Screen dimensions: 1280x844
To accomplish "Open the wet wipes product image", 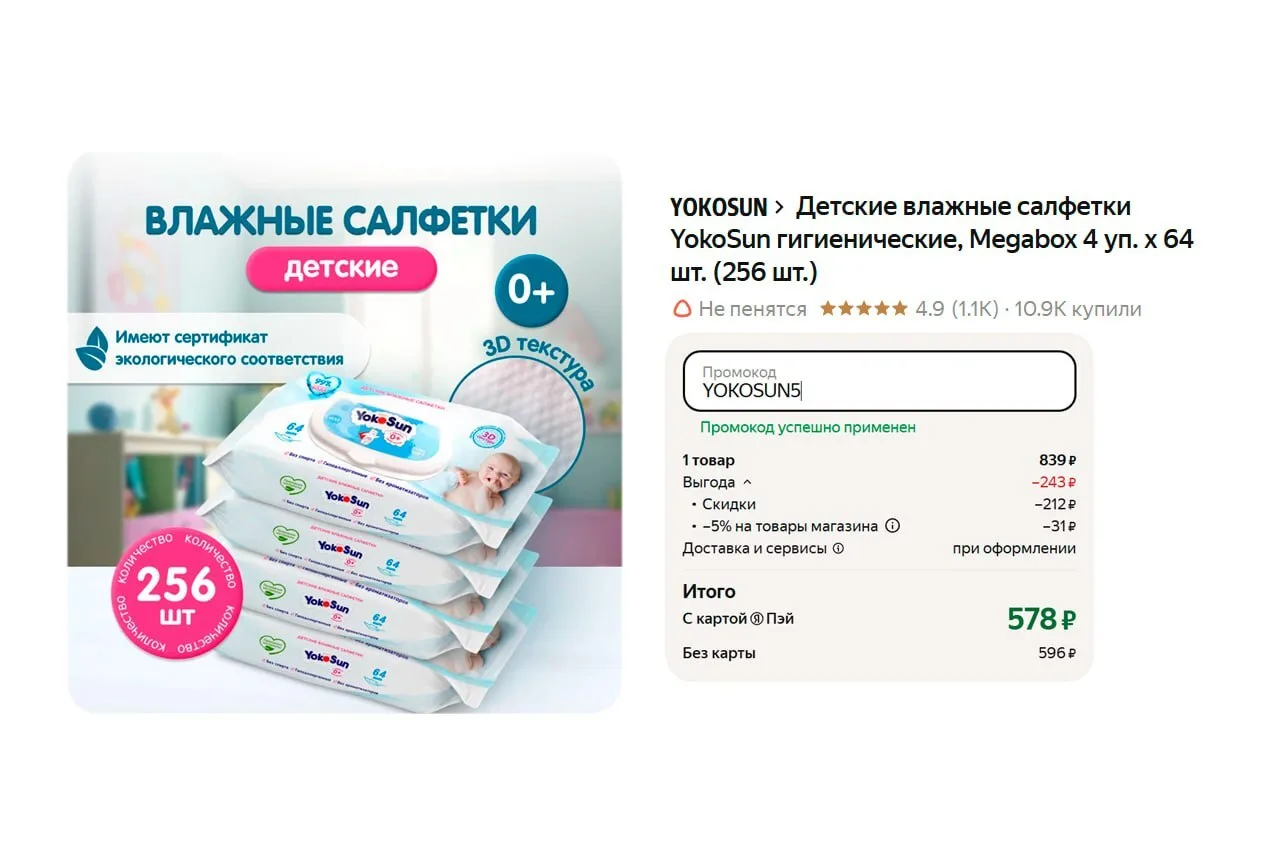I will pyautogui.click(x=345, y=433).
